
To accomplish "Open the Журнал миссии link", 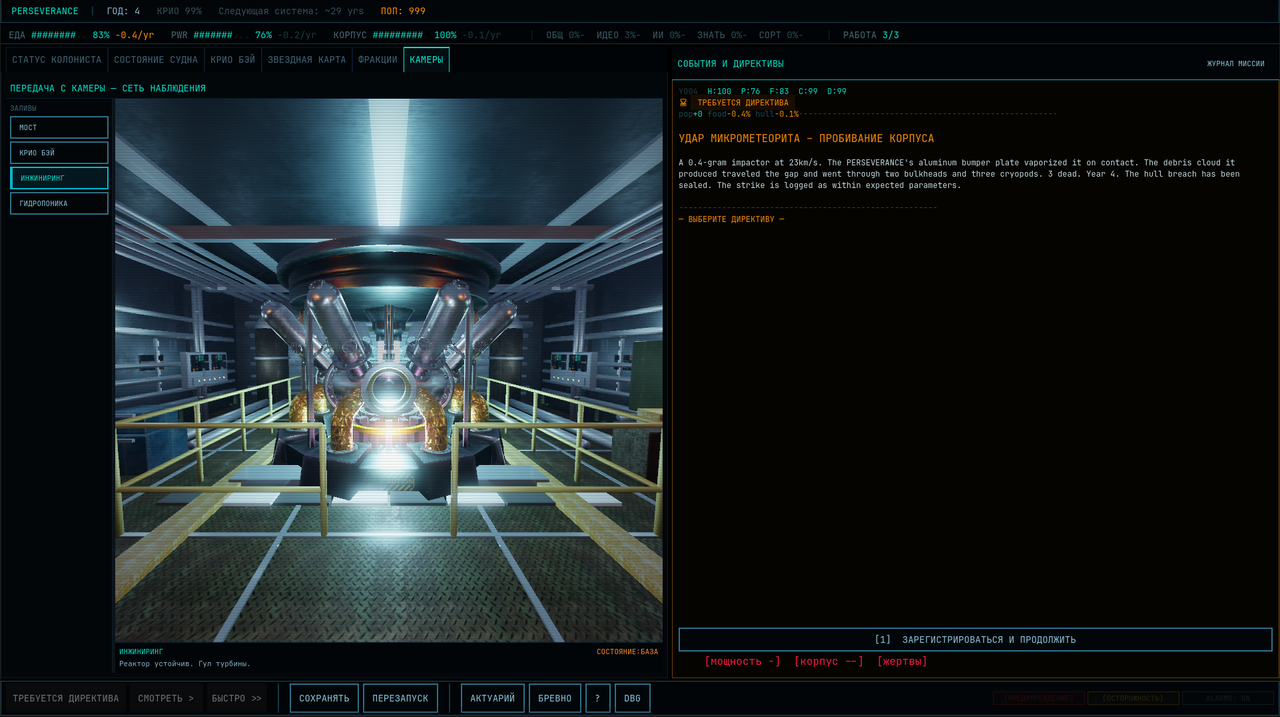I will [1235, 64].
